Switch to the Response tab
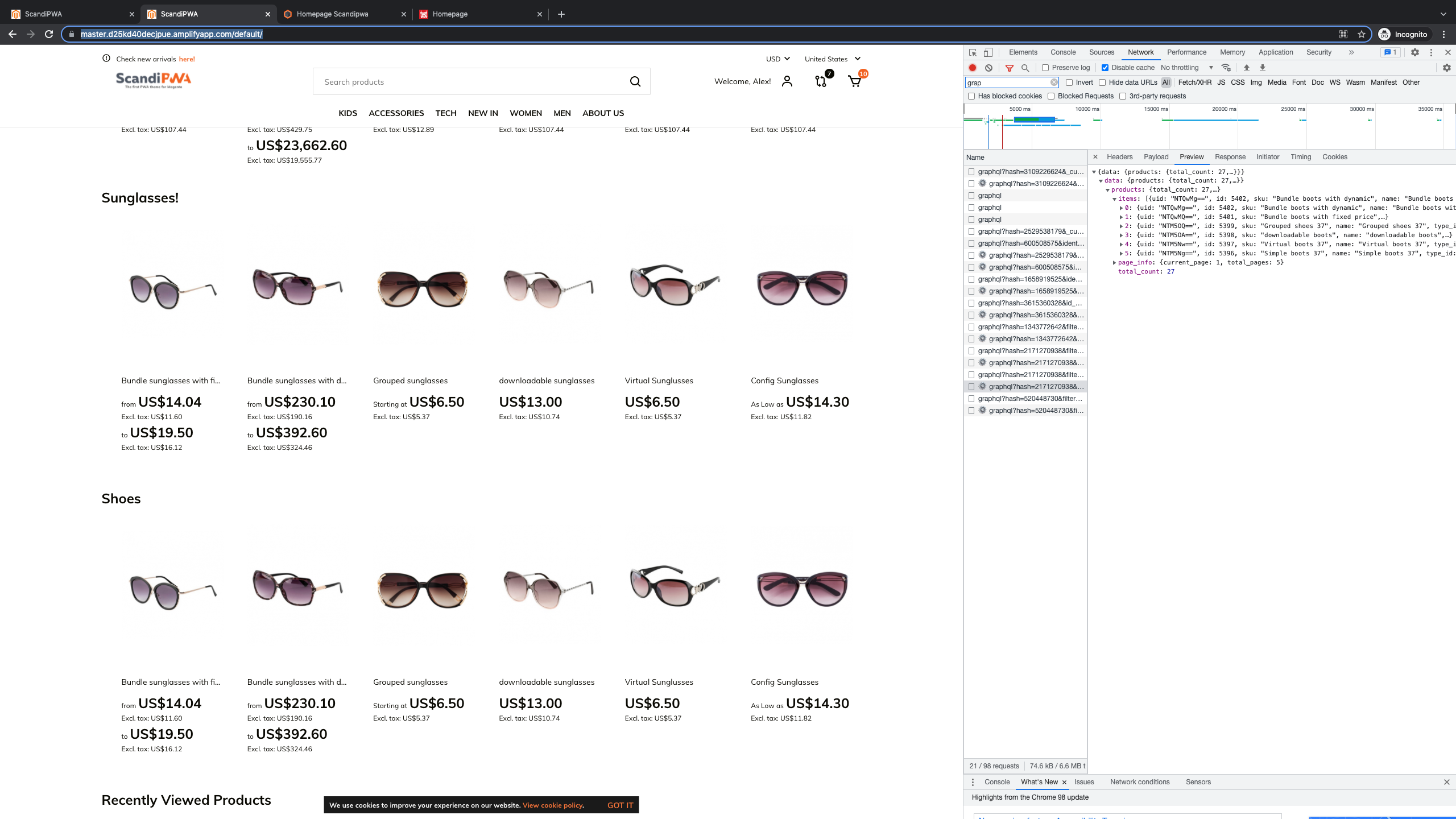Screen dimensions: 1456x819 tap(1230, 157)
